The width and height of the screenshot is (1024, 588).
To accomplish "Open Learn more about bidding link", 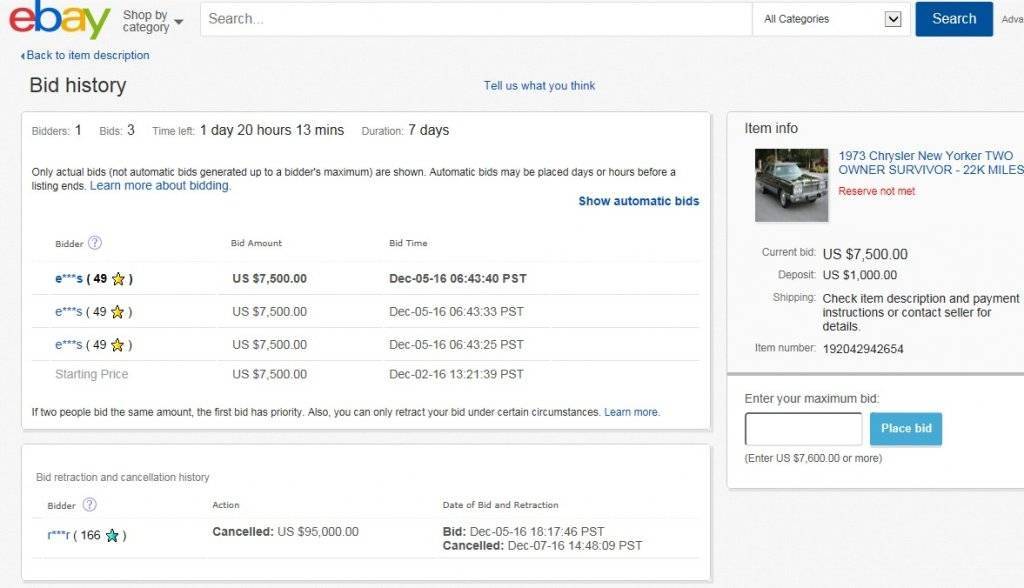I will (x=160, y=186).
